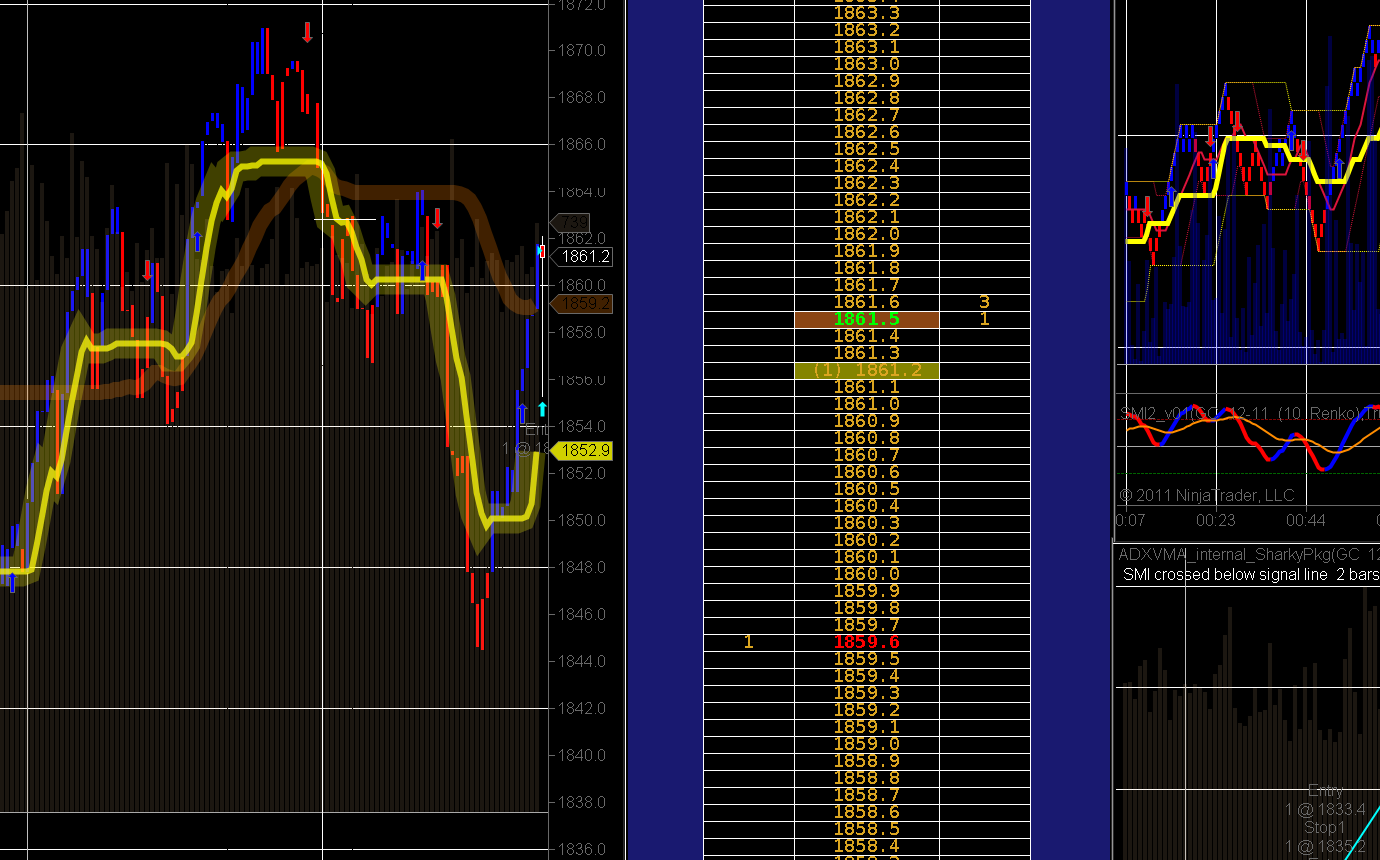The height and width of the screenshot is (860, 1380).
Task: Click the 1844.0 chart axis label
Action: (x=583, y=662)
